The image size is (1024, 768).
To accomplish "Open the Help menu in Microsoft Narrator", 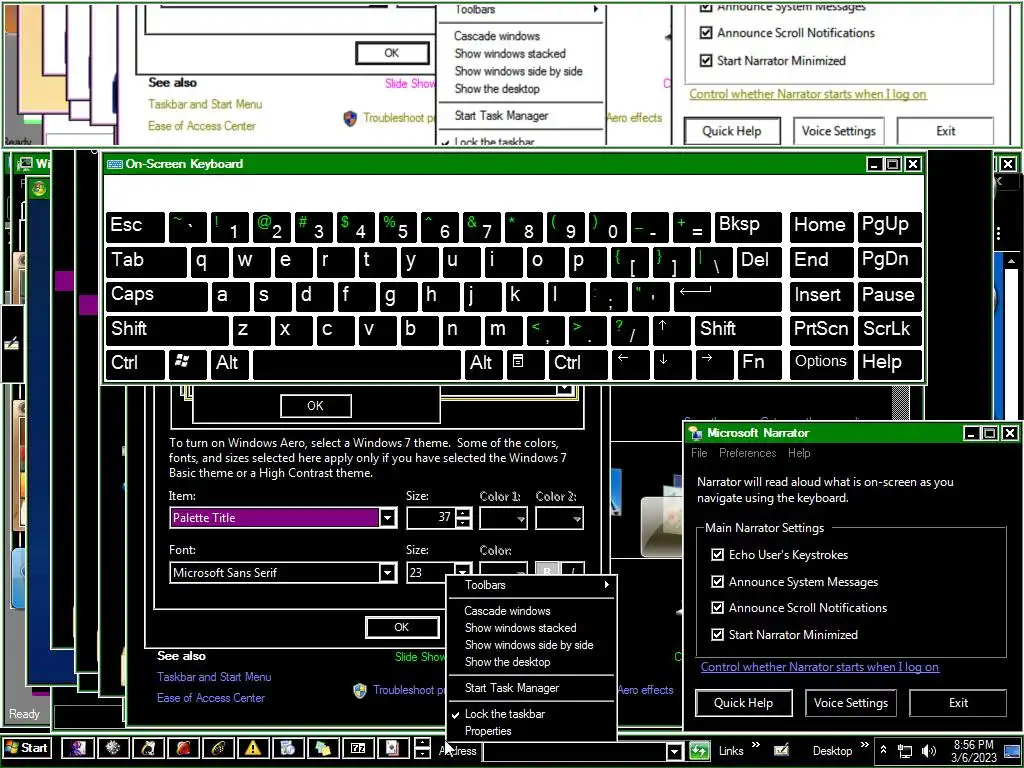I will coord(799,453).
